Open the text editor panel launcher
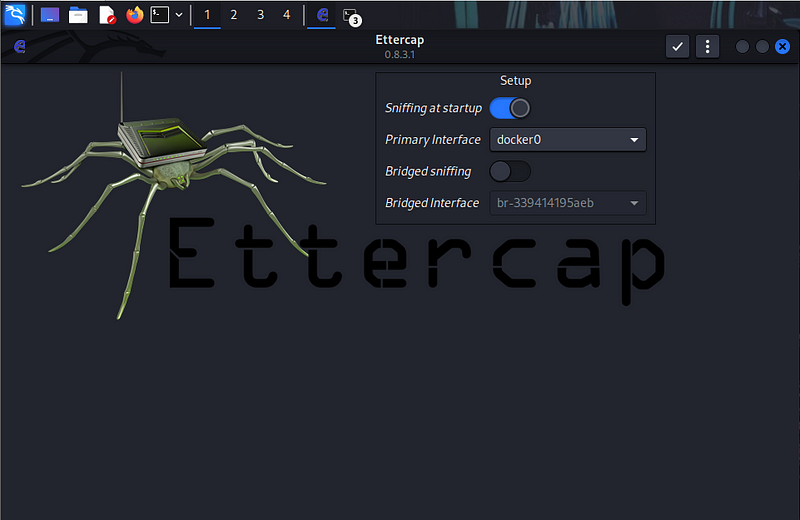This screenshot has width=800, height=520. tap(107, 15)
